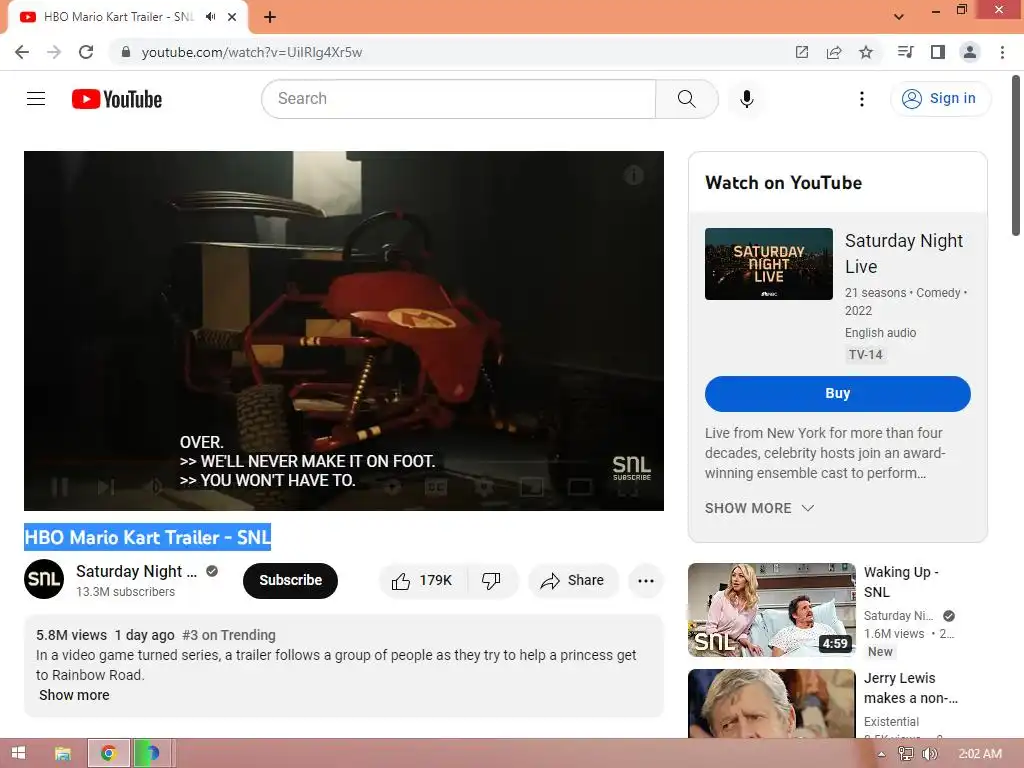1024x768 pixels.
Task: Share this page from address bar
Action: pos(834,52)
